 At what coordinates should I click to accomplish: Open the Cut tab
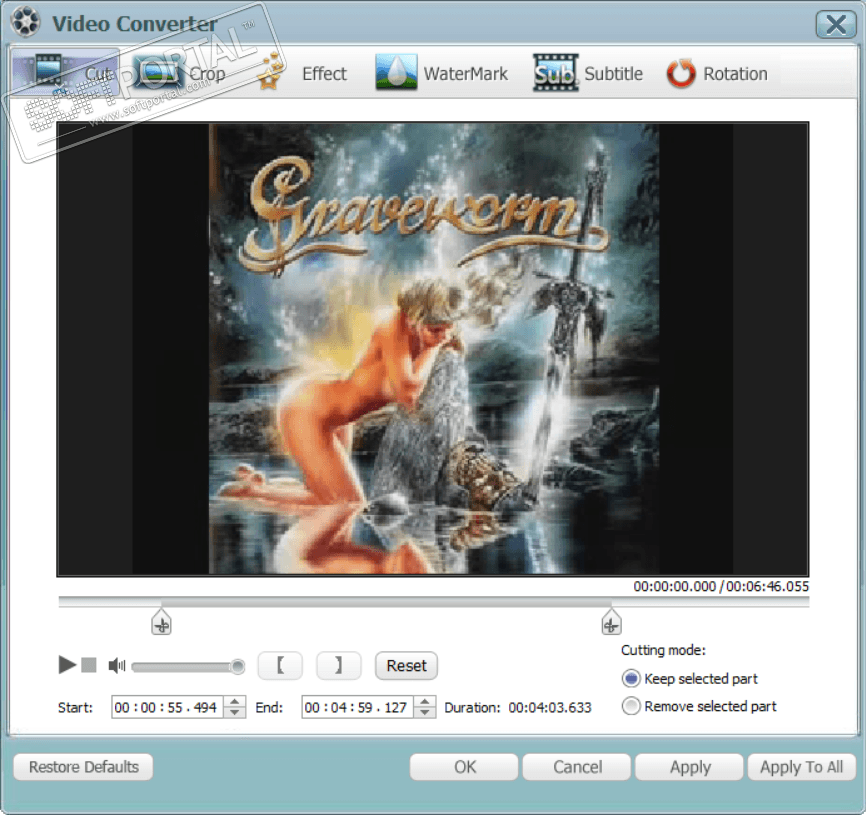click(x=65, y=73)
